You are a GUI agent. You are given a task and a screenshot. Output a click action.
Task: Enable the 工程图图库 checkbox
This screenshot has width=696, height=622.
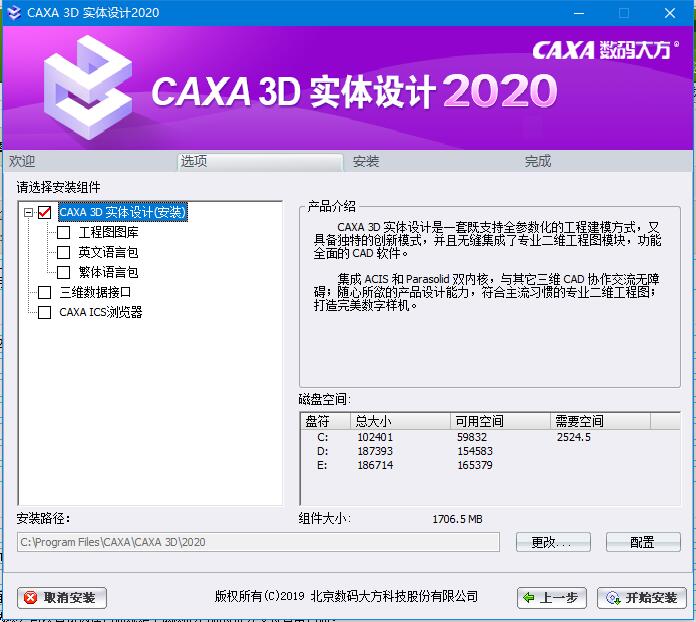63,232
